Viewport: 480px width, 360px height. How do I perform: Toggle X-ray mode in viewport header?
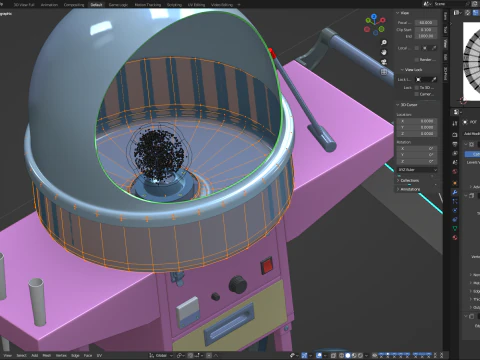pos(334,355)
